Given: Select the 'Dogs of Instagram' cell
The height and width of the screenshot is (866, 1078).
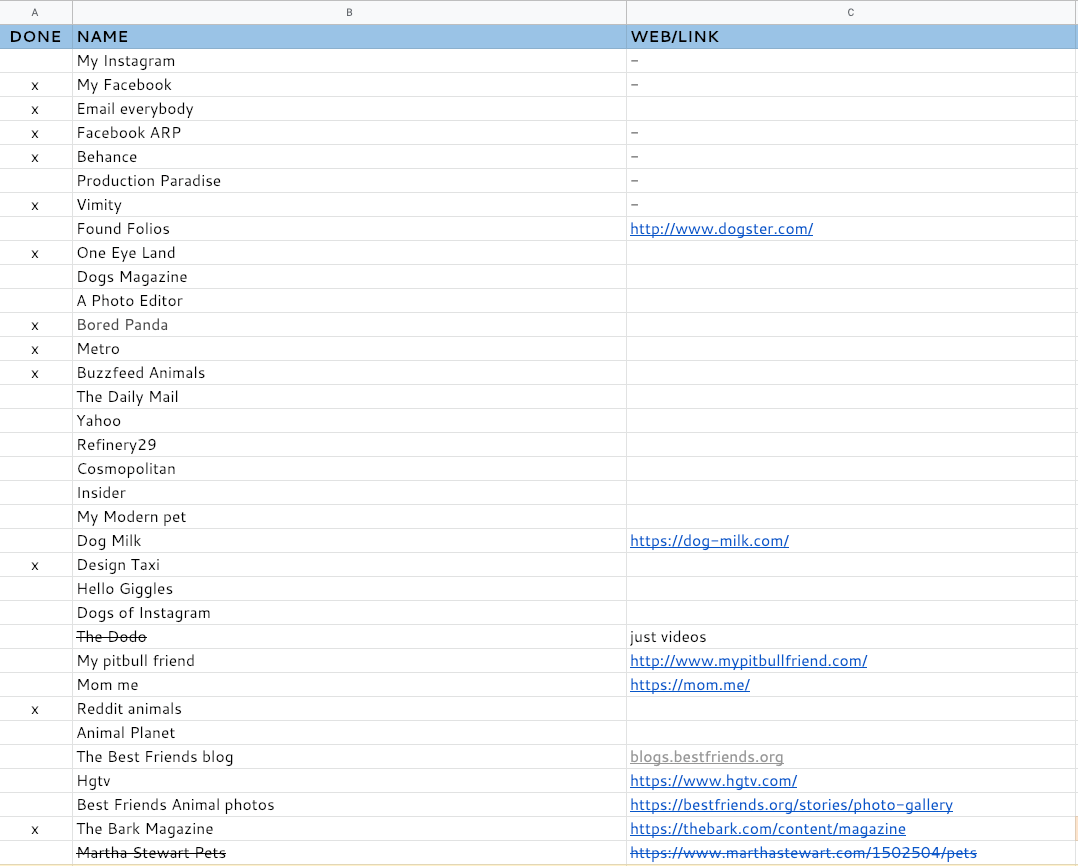Looking at the screenshot, I should [349, 613].
